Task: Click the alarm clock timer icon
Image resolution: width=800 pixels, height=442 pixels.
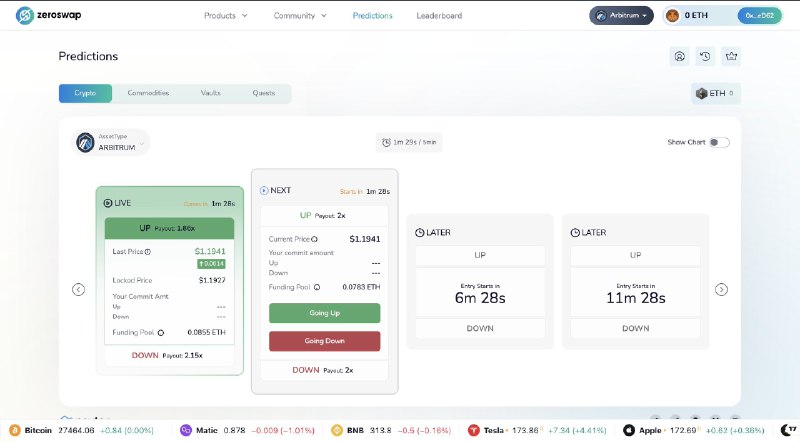Action: 386,142
